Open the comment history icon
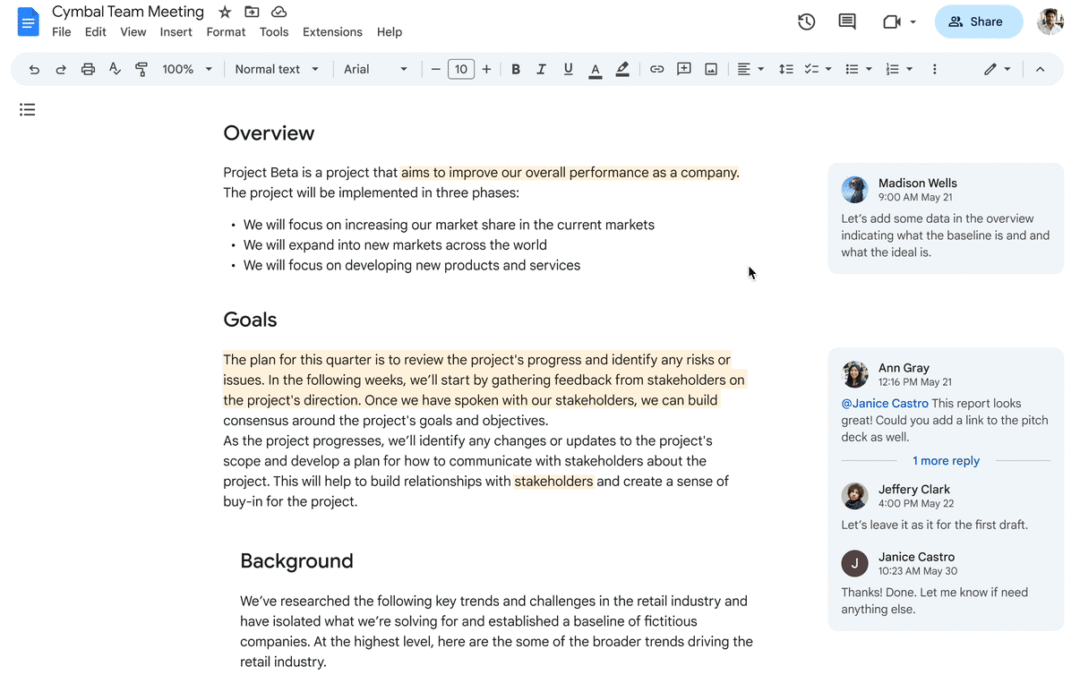 click(x=847, y=22)
